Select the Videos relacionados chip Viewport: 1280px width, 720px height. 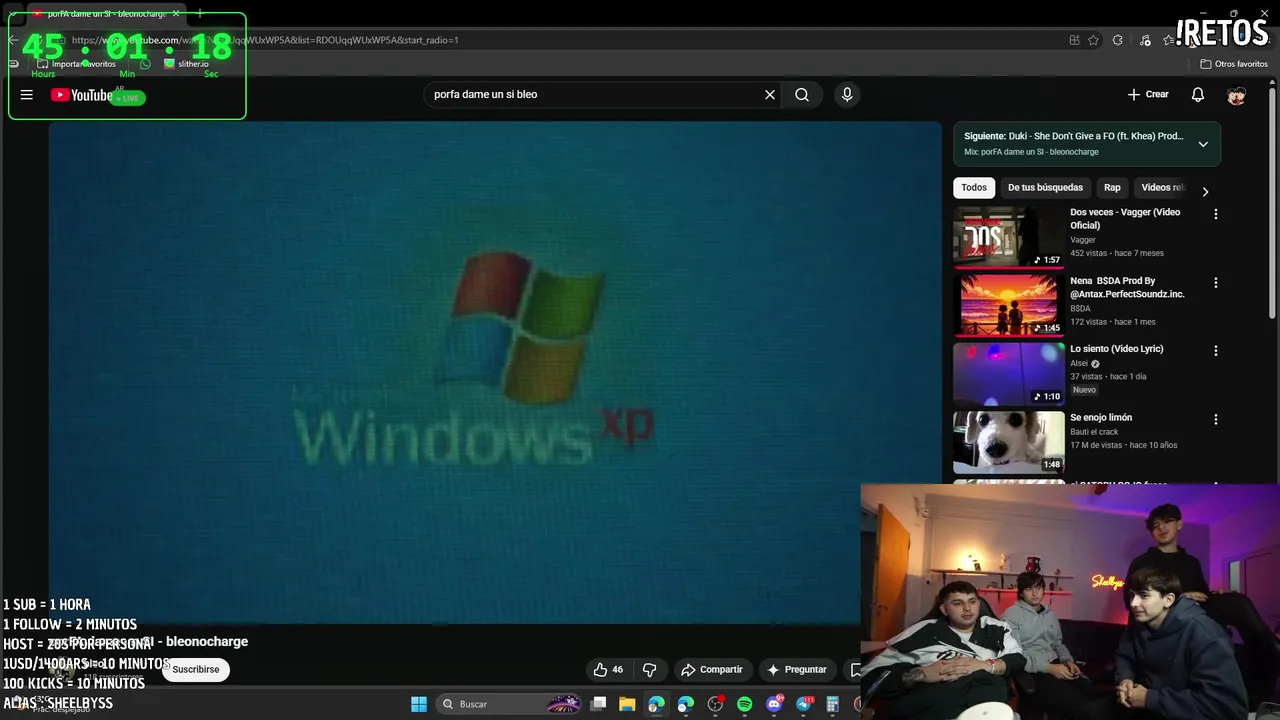(1163, 188)
